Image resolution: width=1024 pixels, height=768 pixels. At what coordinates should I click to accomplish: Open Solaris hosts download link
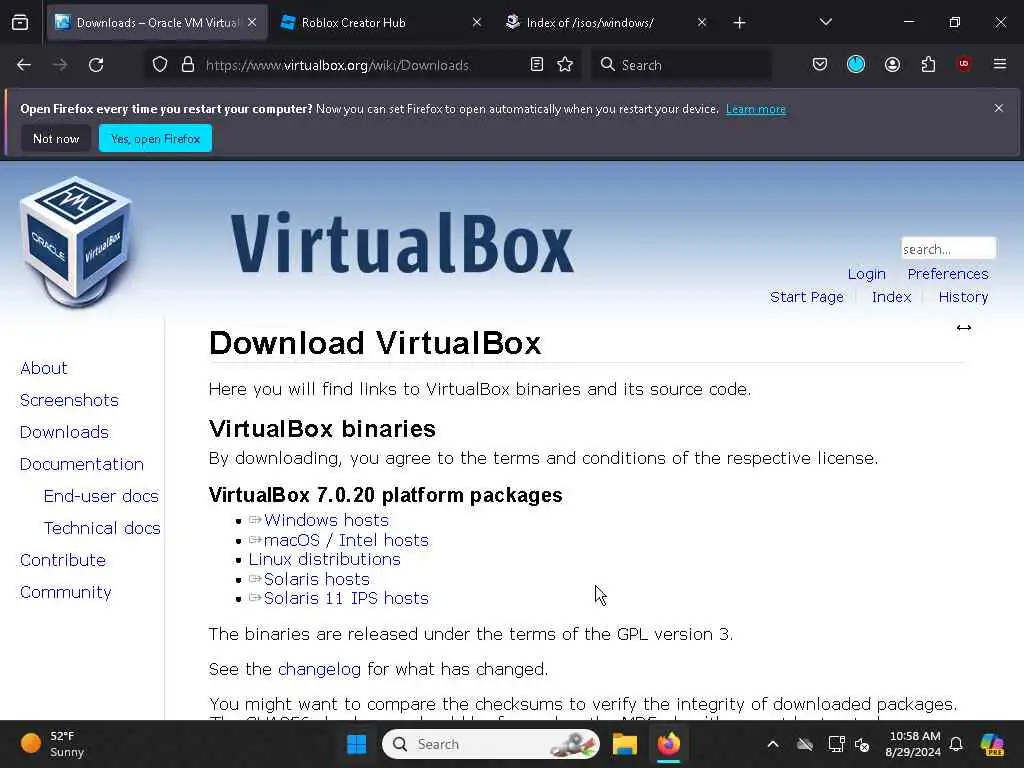(x=317, y=579)
